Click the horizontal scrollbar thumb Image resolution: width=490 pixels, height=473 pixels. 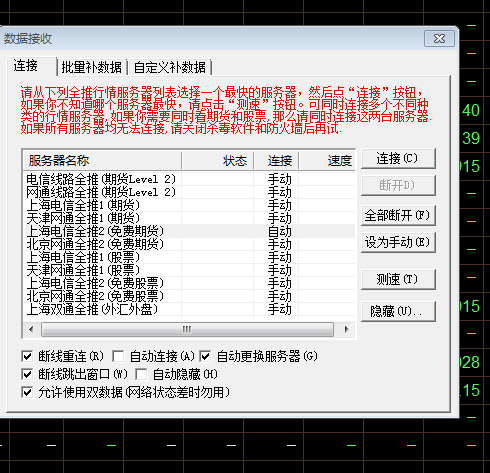coord(187,330)
